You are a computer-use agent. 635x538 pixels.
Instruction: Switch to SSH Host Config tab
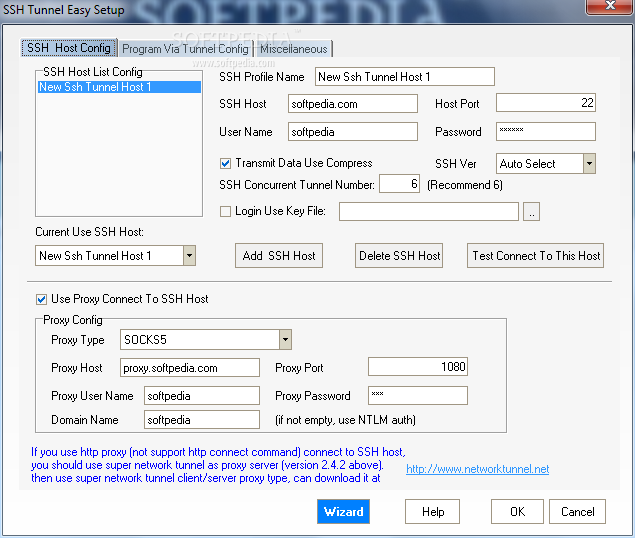69,48
